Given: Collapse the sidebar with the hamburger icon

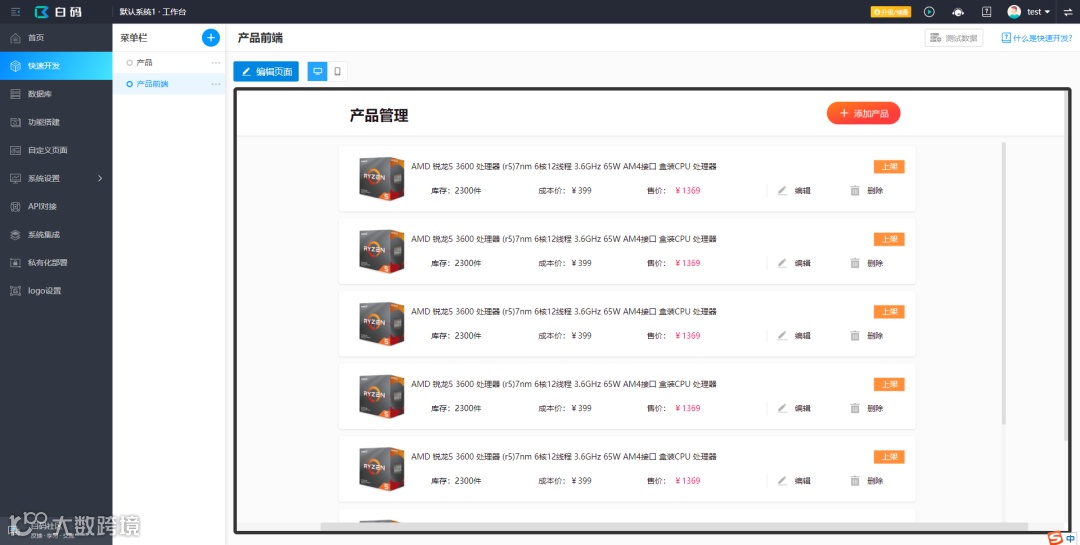Looking at the screenshot, I should [15, 12].
